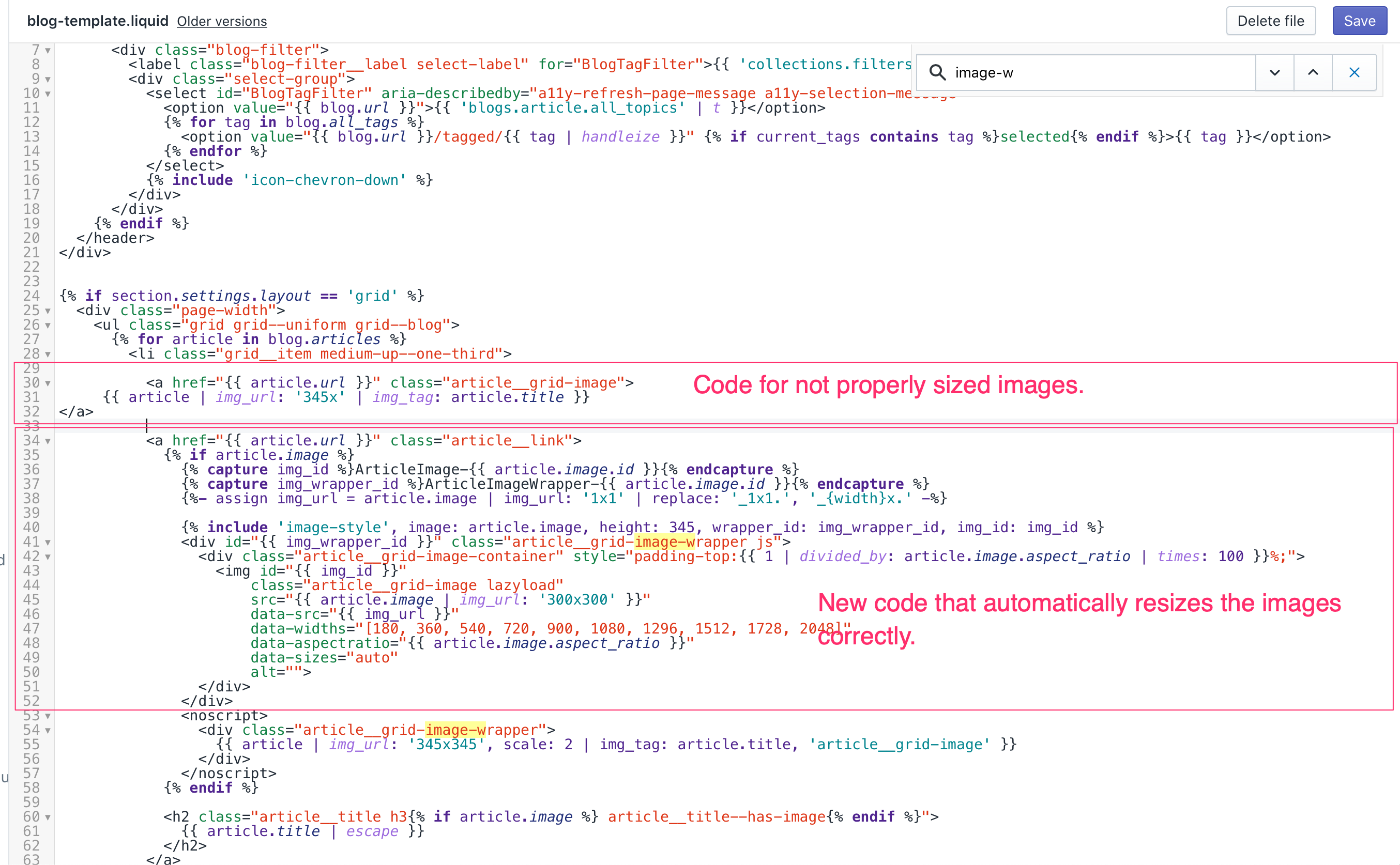Image resolution: width=1400 pixels, height=865 pixels.
Task: Fold the ul grid block at line 26
Action: pyautogui.click(x=48, y=326)
